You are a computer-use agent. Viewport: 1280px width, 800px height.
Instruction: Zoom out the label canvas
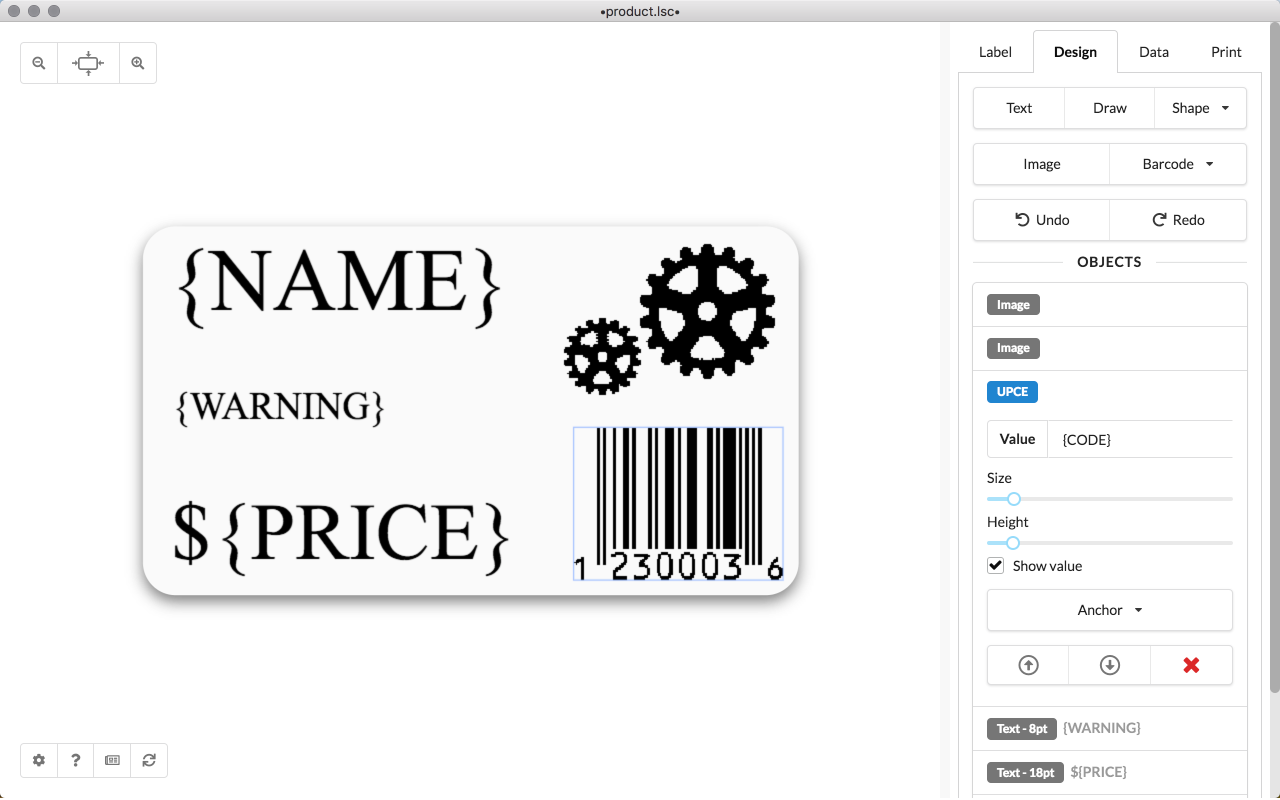coord(39,63)
